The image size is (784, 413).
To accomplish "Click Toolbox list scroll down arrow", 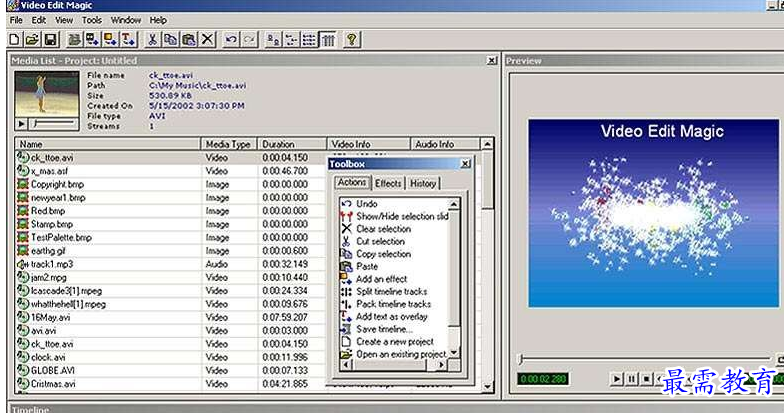I will 454,352.
